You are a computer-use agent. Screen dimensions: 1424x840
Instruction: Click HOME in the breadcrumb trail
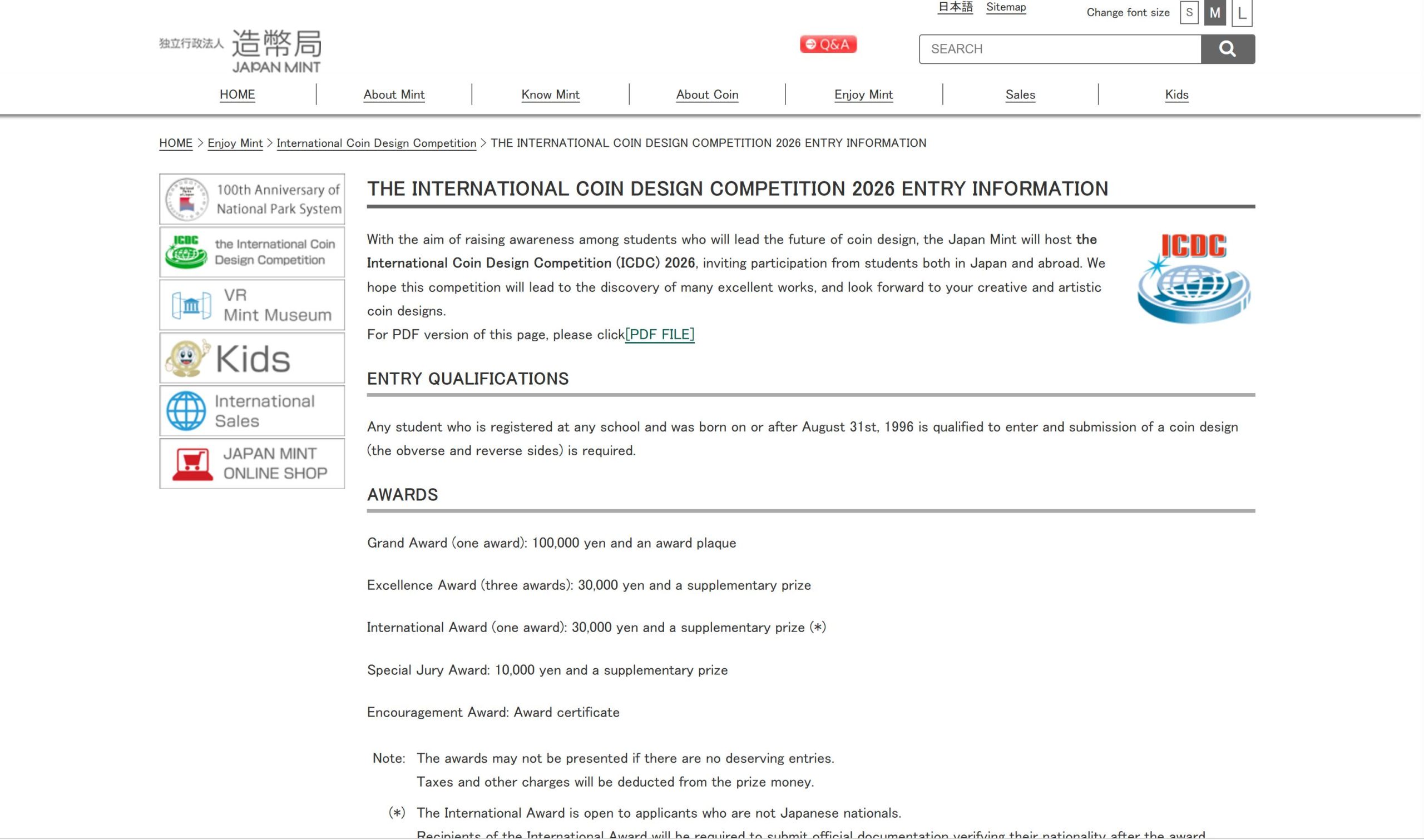176,143
